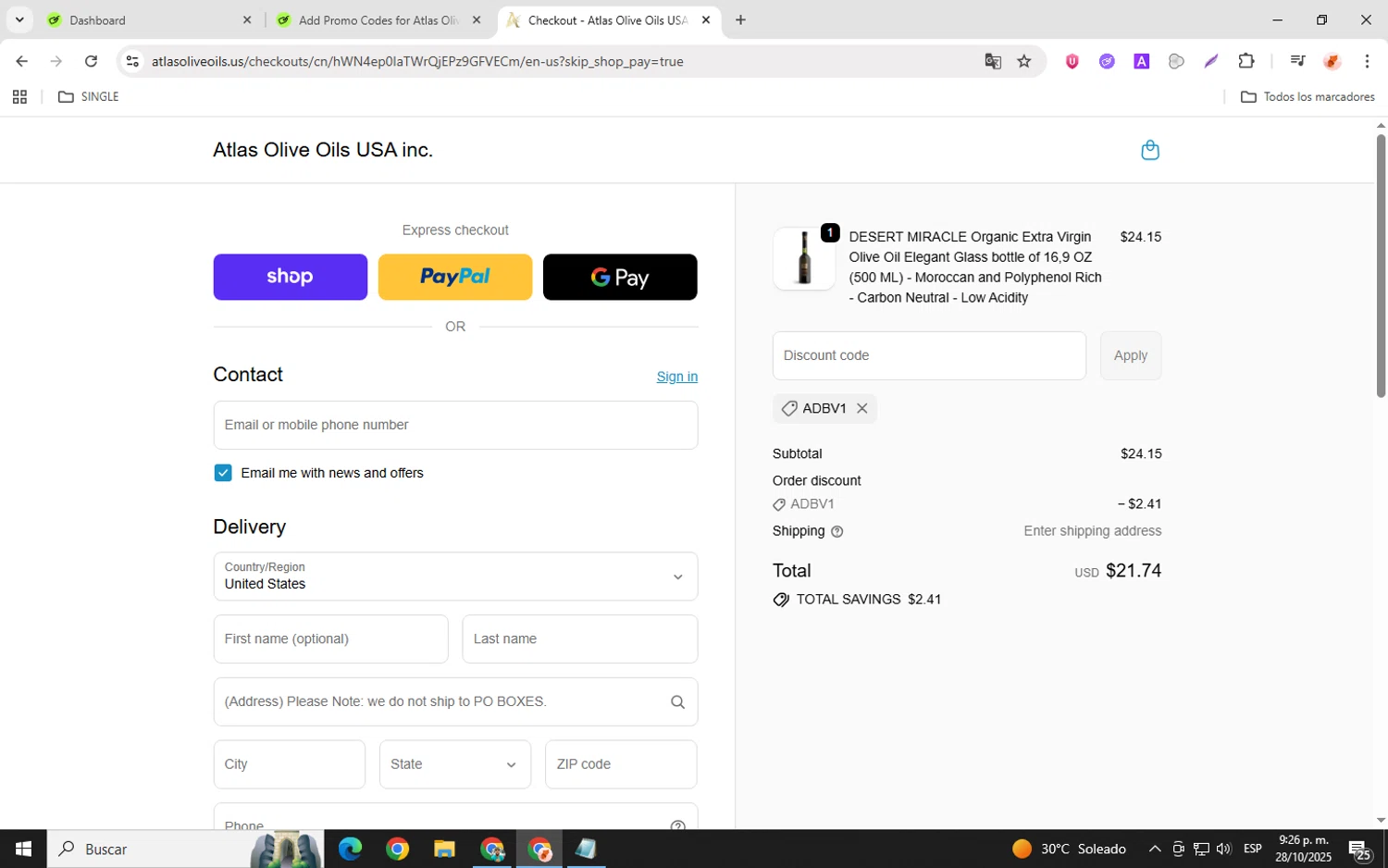Open the Windows Start menu
Image resolution: width=1388 pixels, height=868 pixels.
tap(23, 849)
